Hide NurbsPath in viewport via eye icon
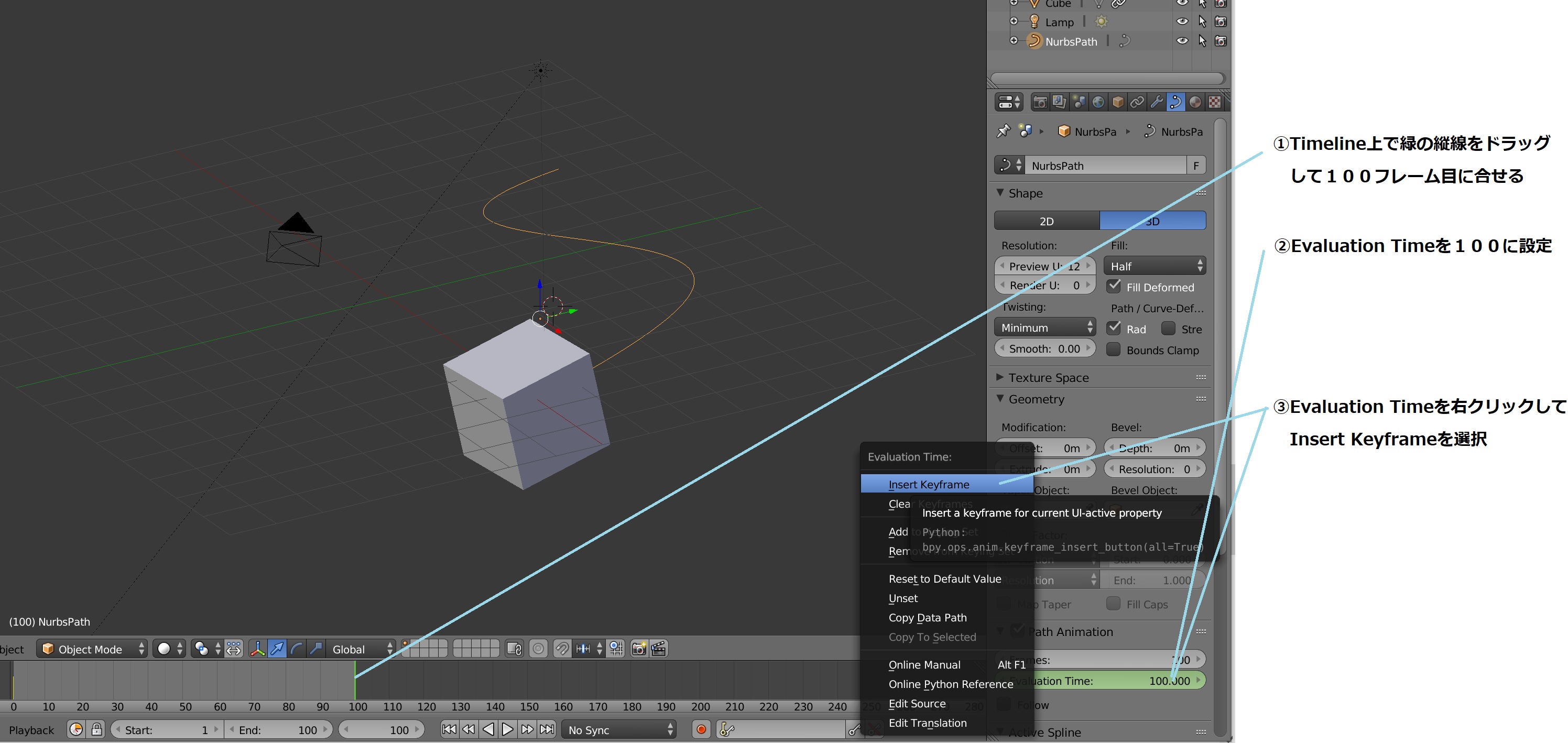 pyautogui.click(x=1182, y=41)
